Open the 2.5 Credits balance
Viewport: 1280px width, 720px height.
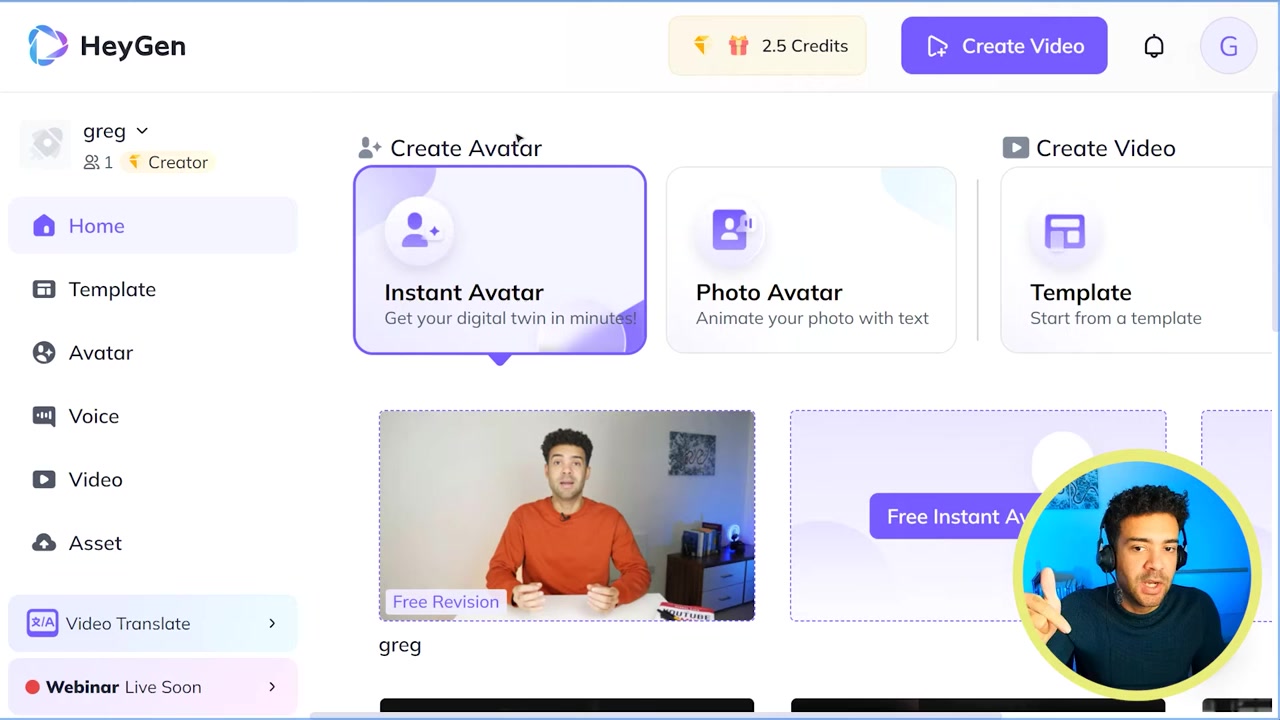point(768,46)
